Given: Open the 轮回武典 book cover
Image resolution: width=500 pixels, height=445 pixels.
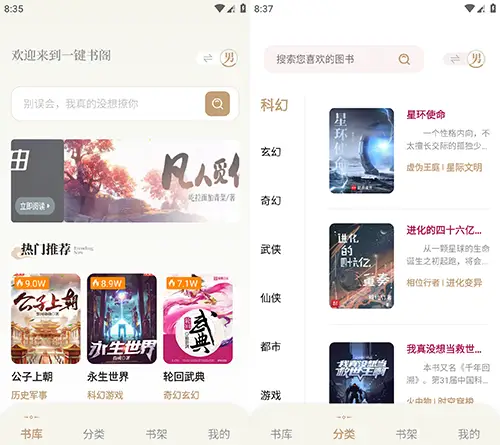Looking at the screenshot, I should click(x=198, y=319).
